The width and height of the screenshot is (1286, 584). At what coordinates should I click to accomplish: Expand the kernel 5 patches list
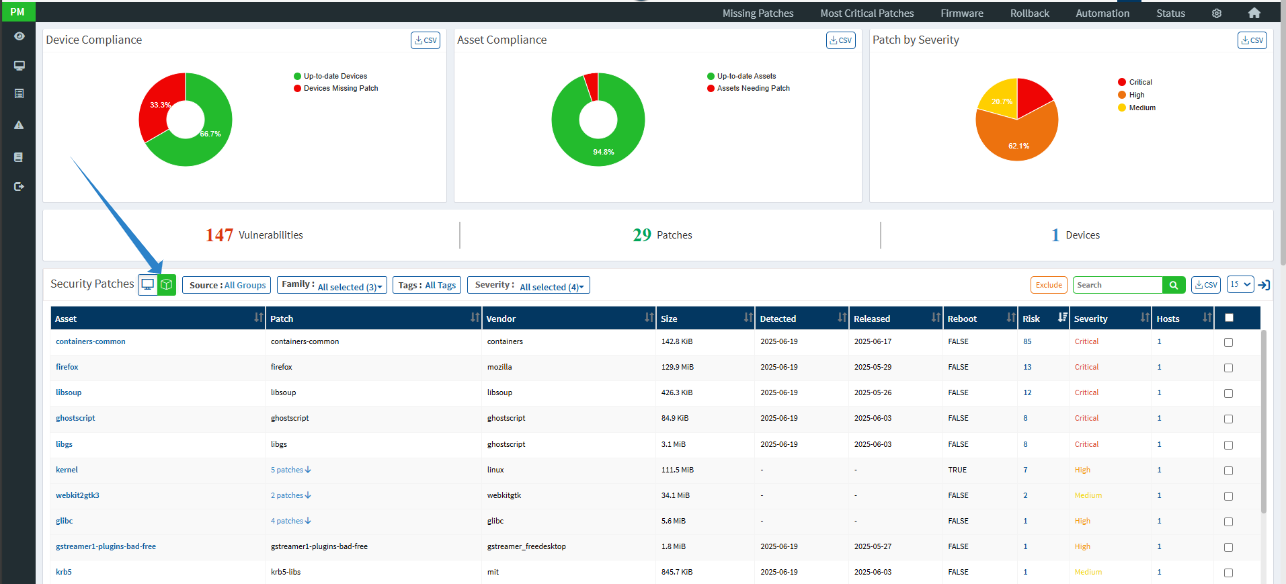291,469
